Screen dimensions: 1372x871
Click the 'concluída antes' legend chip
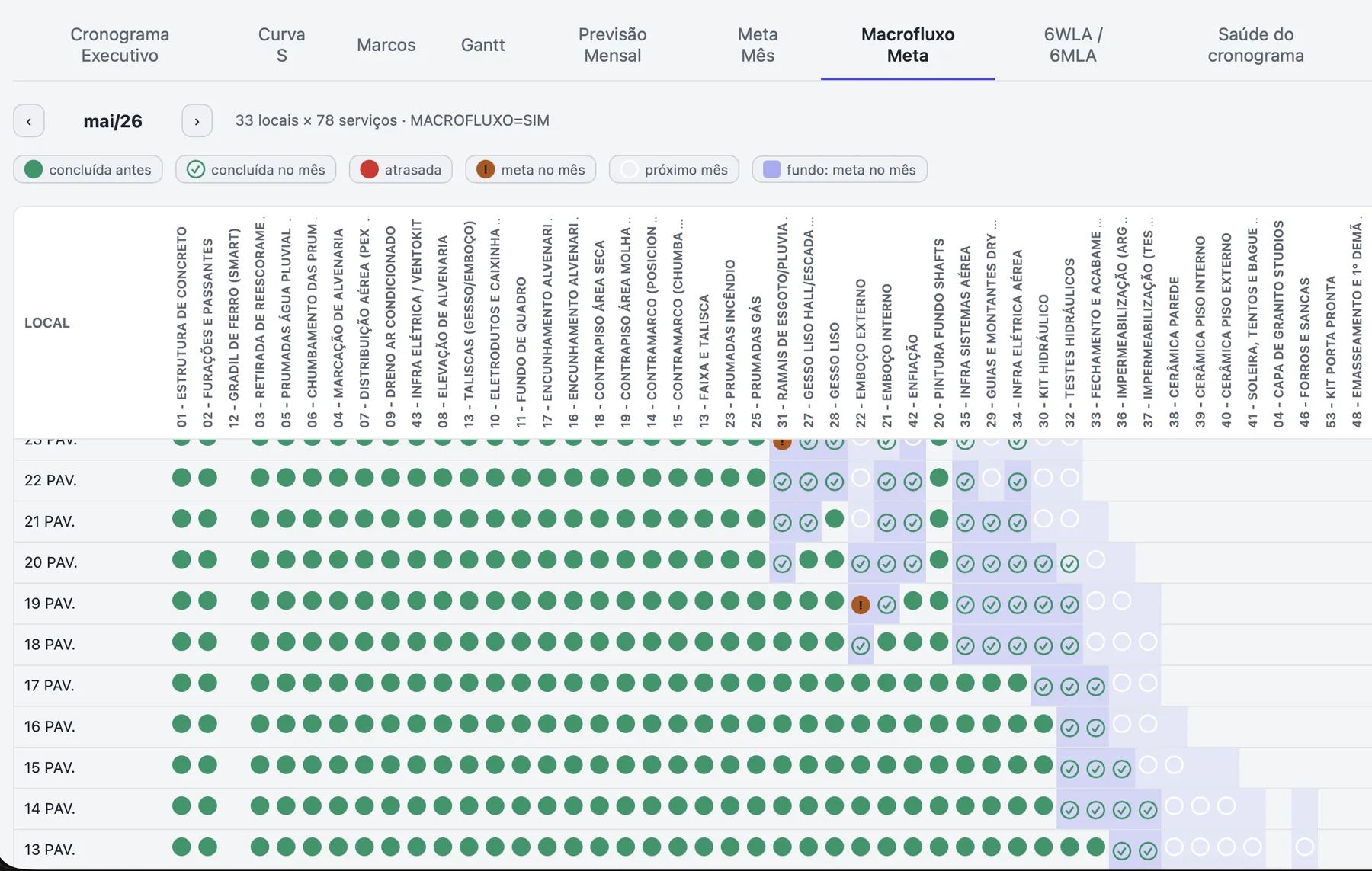(88, 170)
